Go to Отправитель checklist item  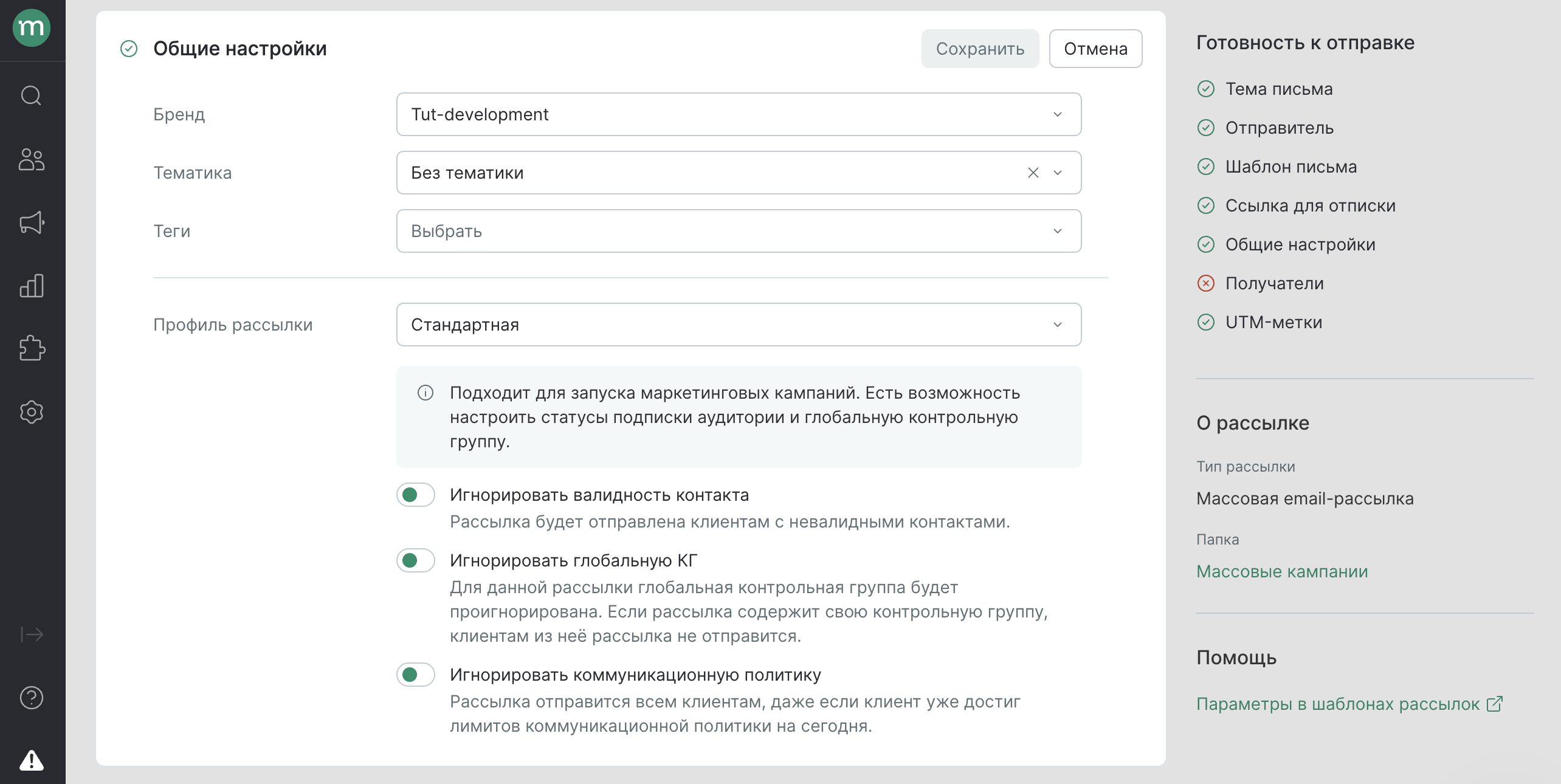1280,128
